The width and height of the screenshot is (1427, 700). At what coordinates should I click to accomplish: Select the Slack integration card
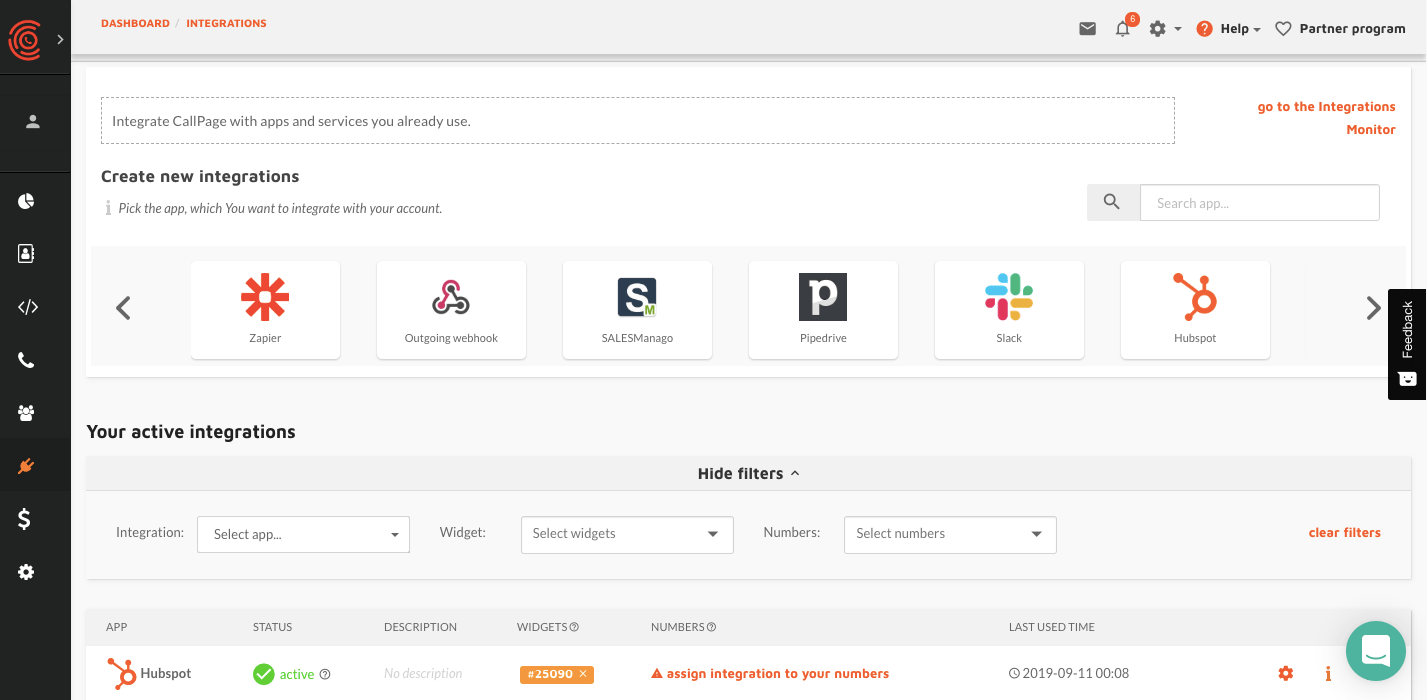(x=1009, y=309)
